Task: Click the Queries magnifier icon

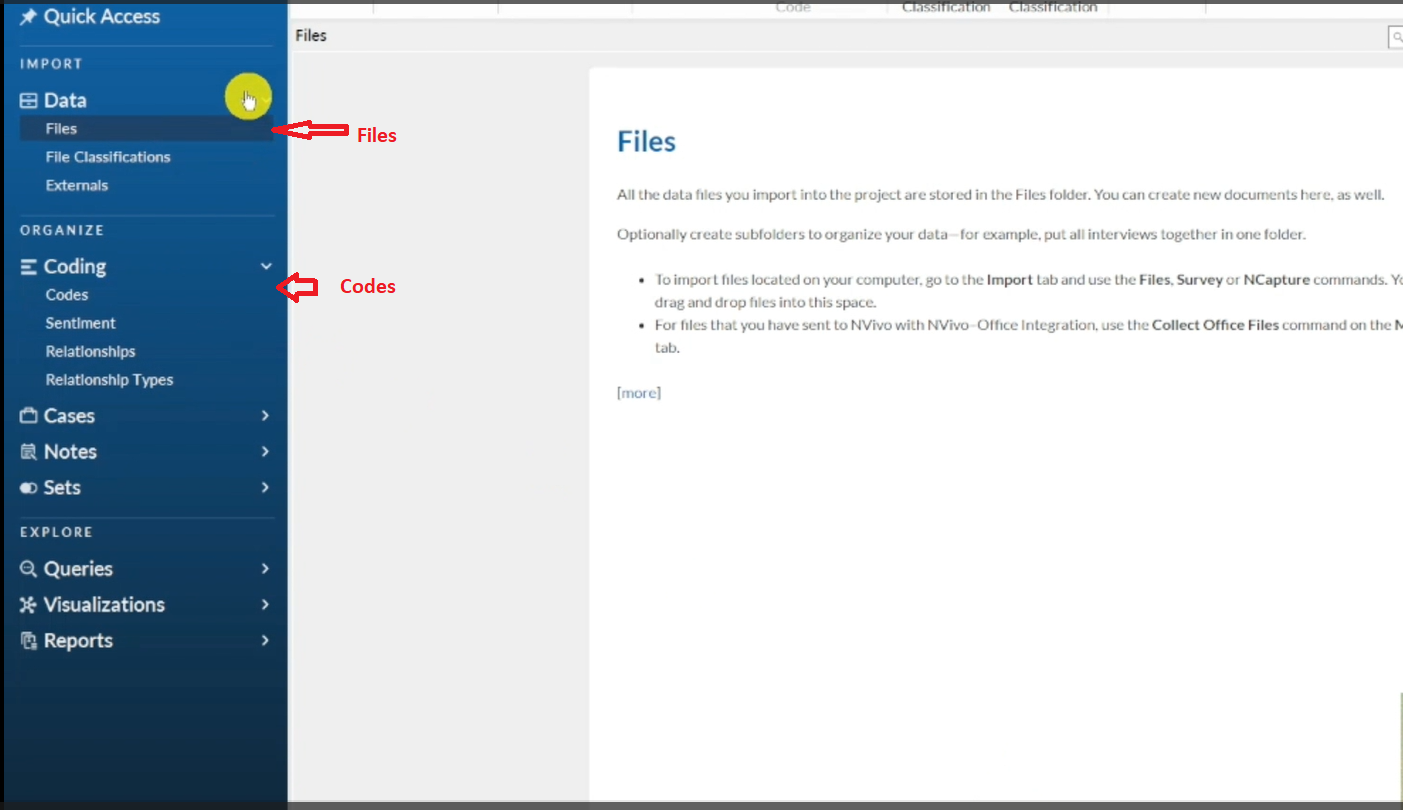Action: [x=29, y=569]
